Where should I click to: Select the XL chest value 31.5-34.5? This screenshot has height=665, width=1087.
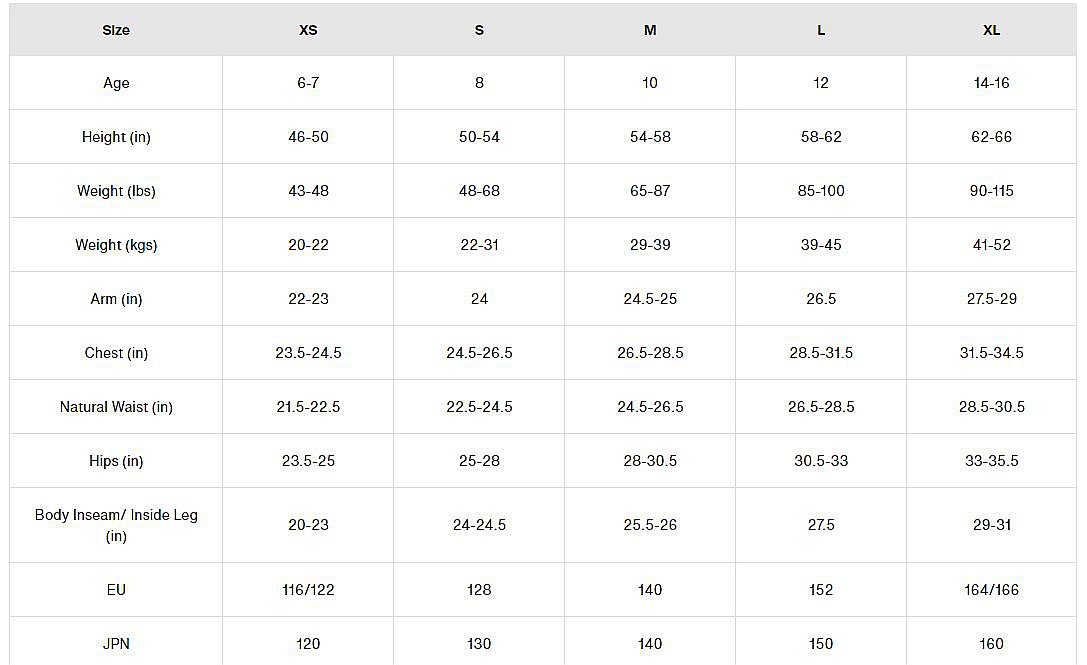click(991, 353)
